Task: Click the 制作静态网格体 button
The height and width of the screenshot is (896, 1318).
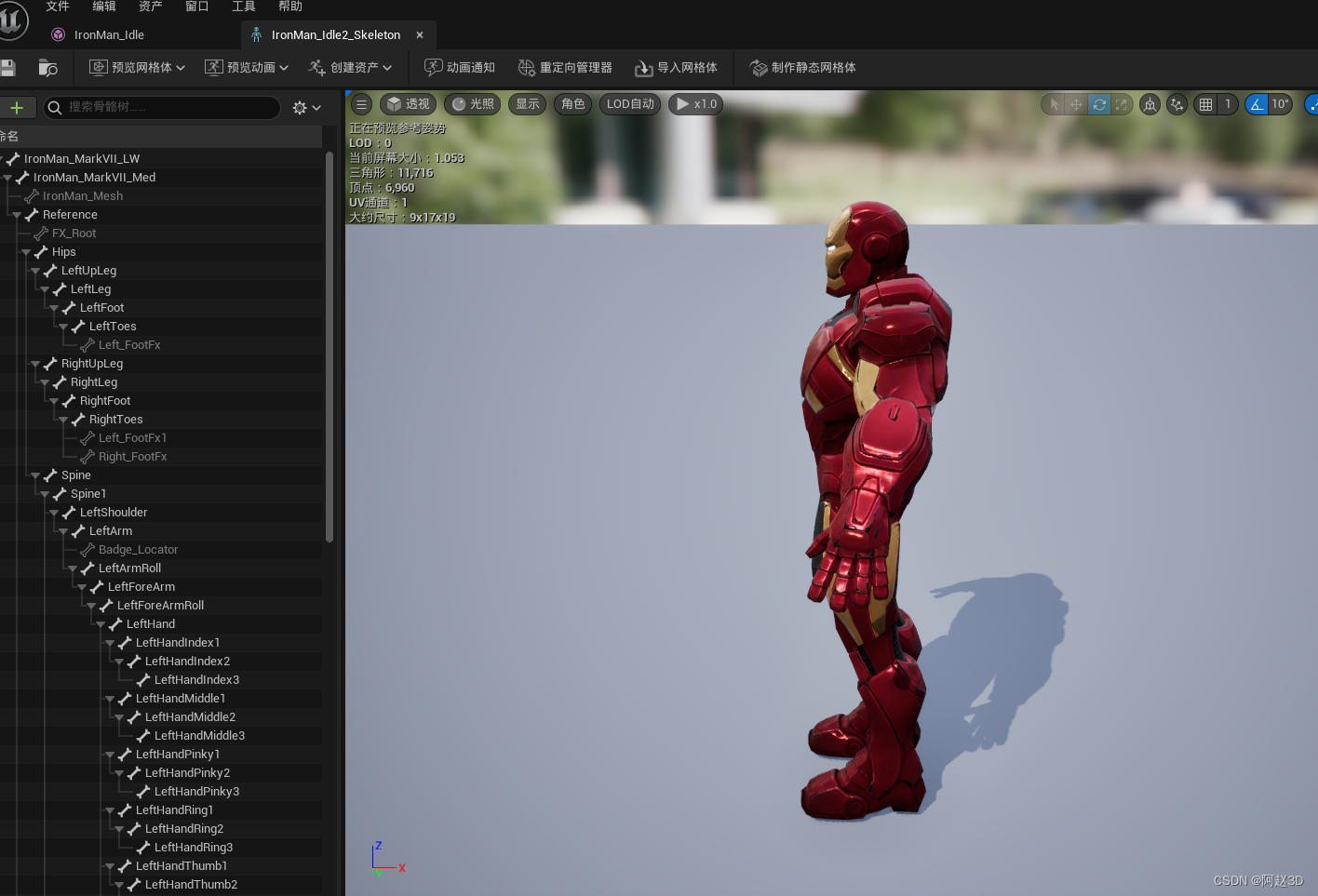Action: tap(802, 67)
